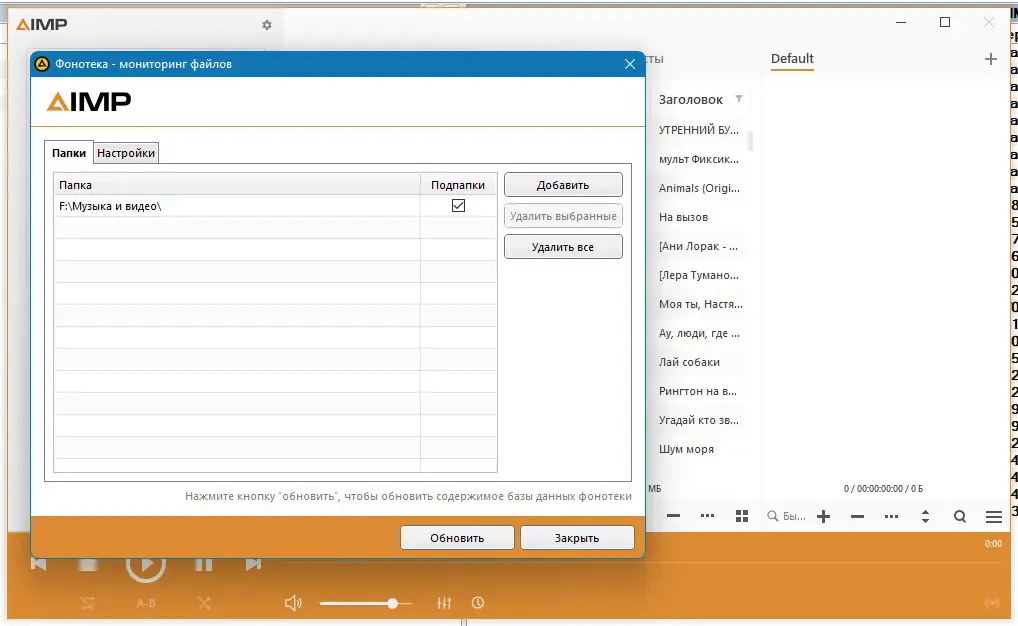Open AIMP settings via gear icon
1018x626 pixels.
[267, 25]
